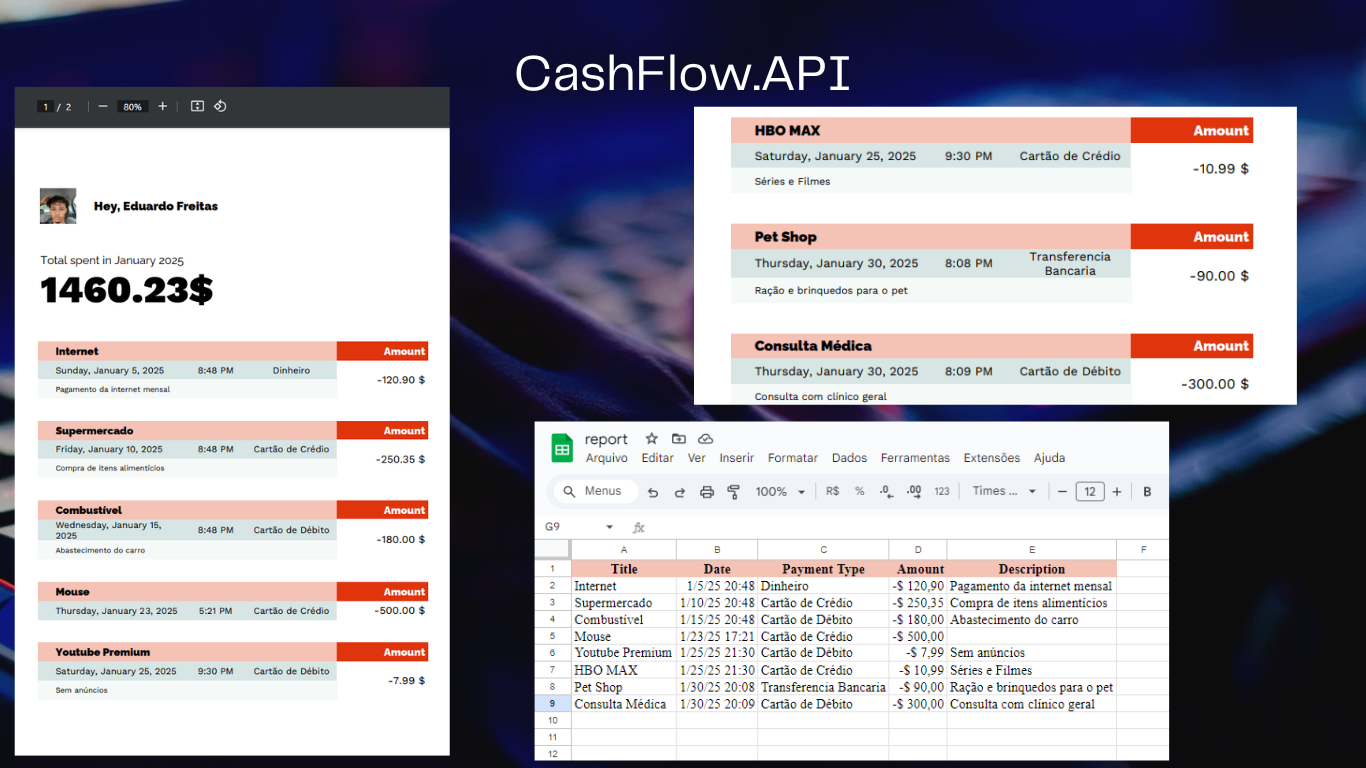The image size is (1366, 768).
Task: Open the Times font family dropdown
Action: click(x=1004, y=491)
